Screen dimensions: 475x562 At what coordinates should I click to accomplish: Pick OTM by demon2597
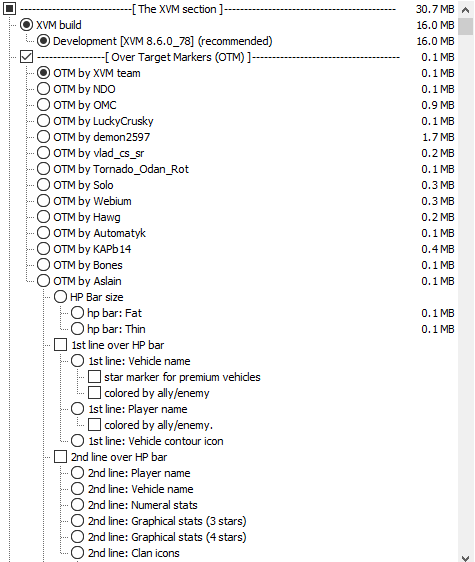pyautogui.click(x=43, y=137)
